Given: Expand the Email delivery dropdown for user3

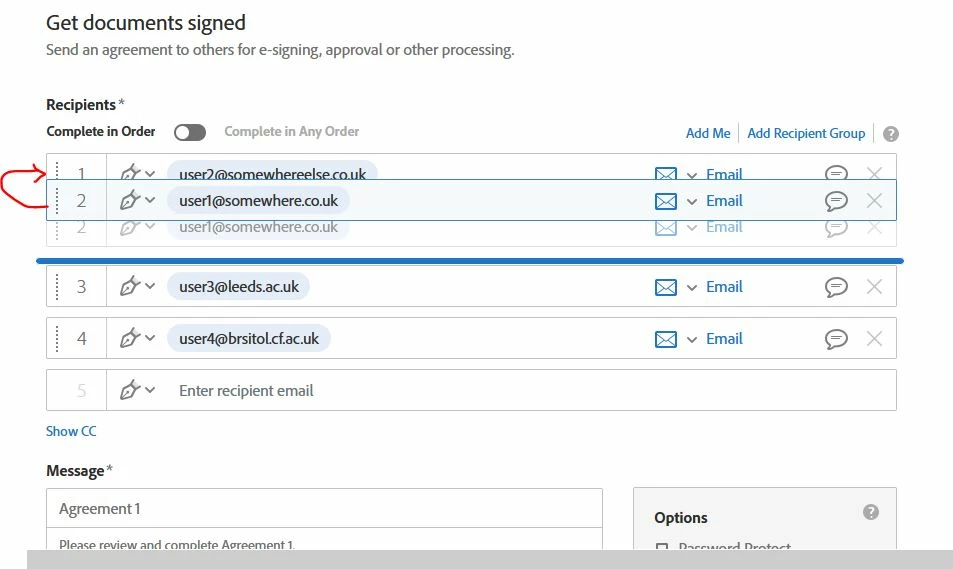Looking at the screenshot, I should 692,288.
